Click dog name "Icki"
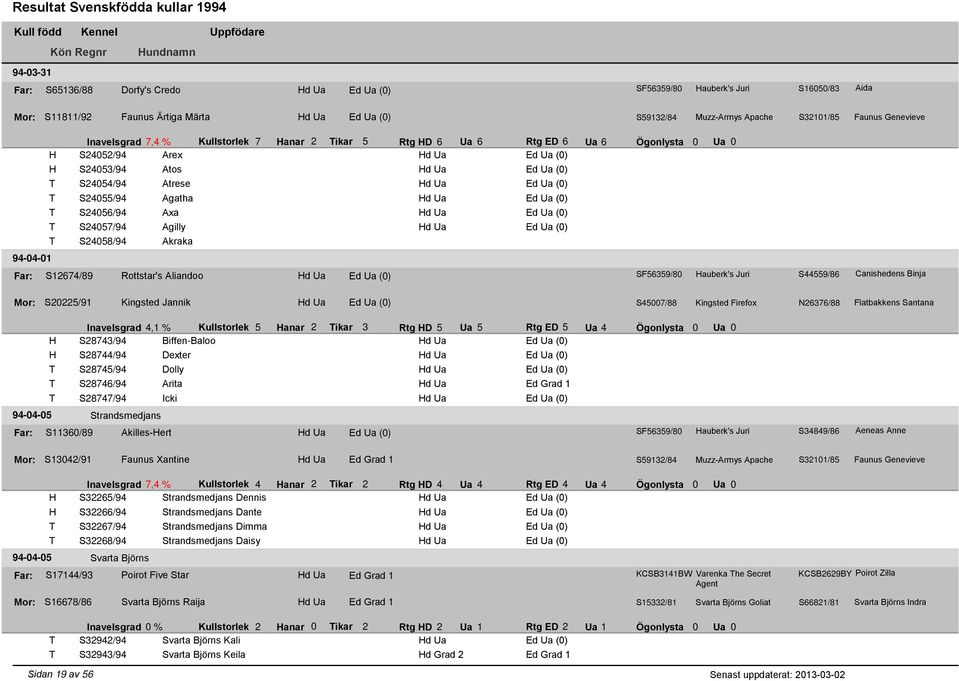 pyautogui.click(x=169, y=398)
